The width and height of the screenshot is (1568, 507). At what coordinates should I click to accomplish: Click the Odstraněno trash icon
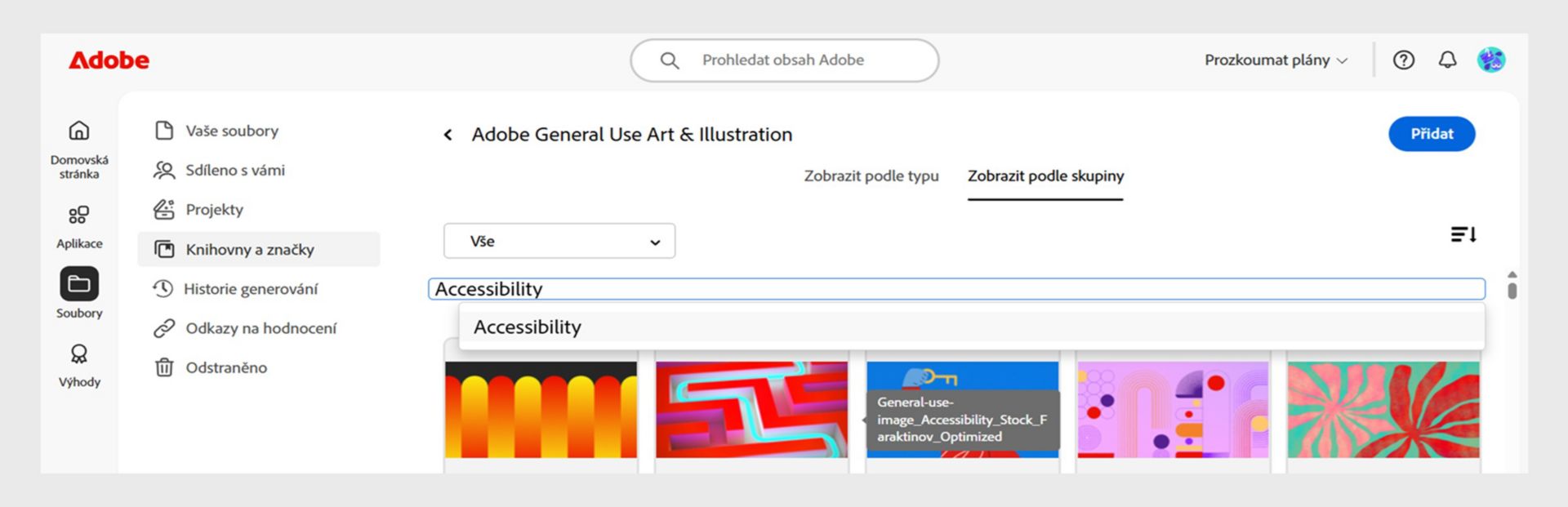pos(164,367)
